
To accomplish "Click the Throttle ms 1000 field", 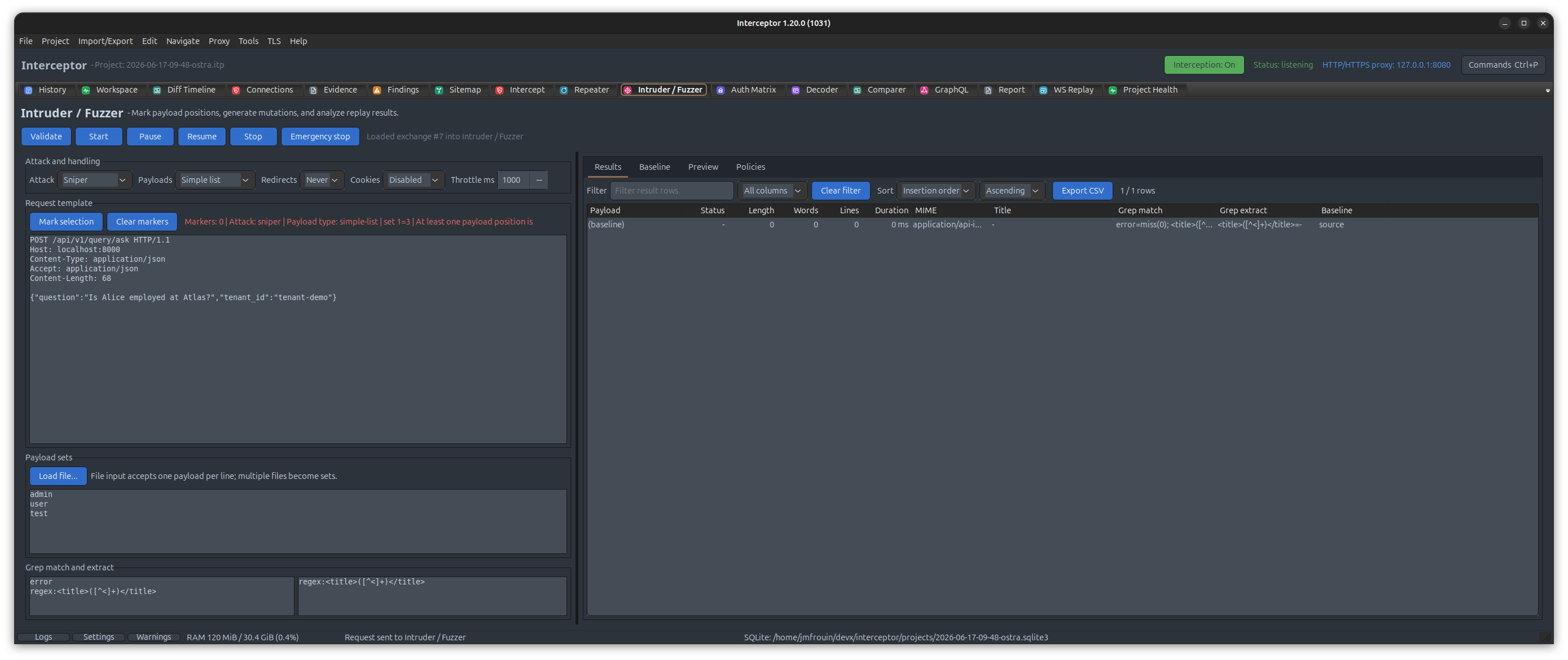I will tap(514, 180).
